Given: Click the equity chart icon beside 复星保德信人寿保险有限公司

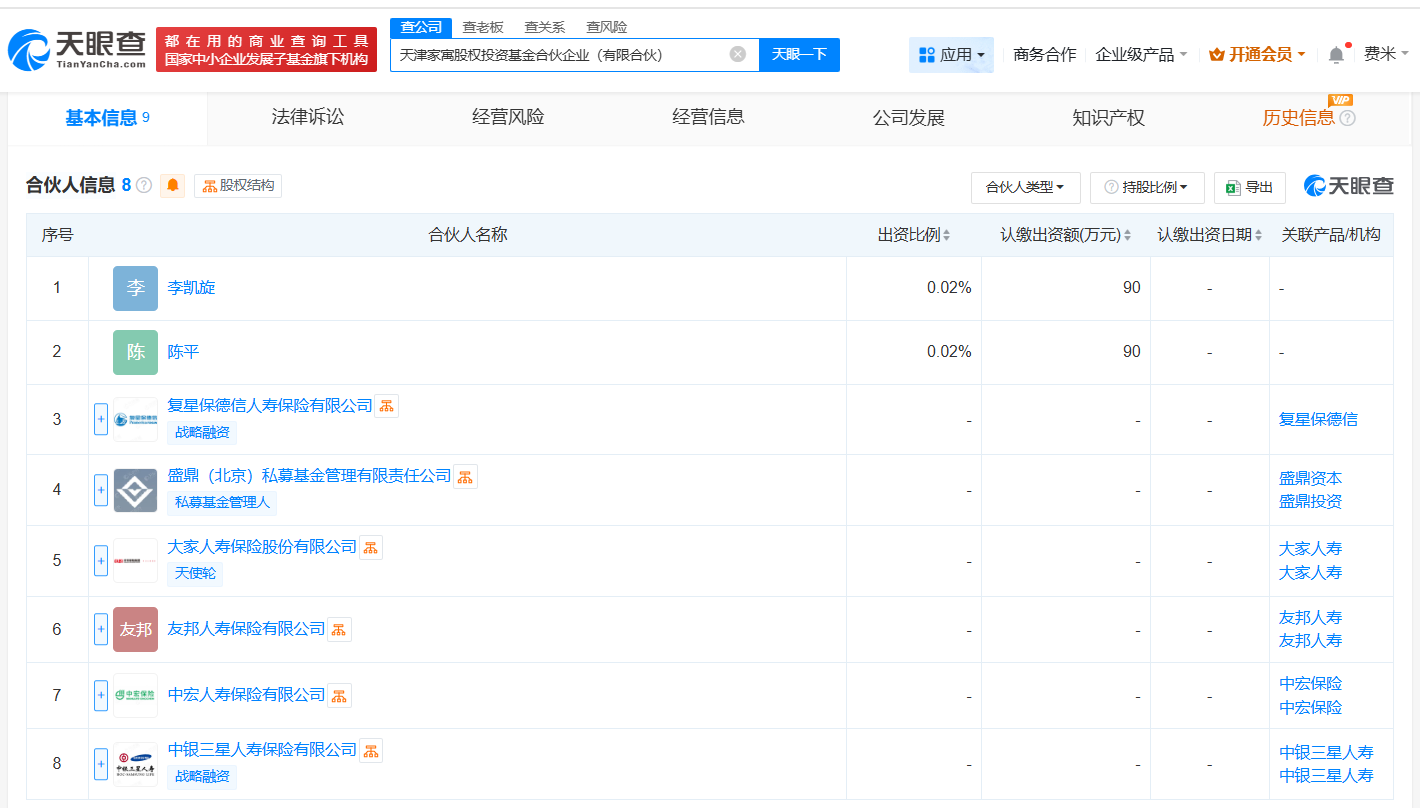Looking at the screenshot, I should pyautogui.click(x=386, y=405).
